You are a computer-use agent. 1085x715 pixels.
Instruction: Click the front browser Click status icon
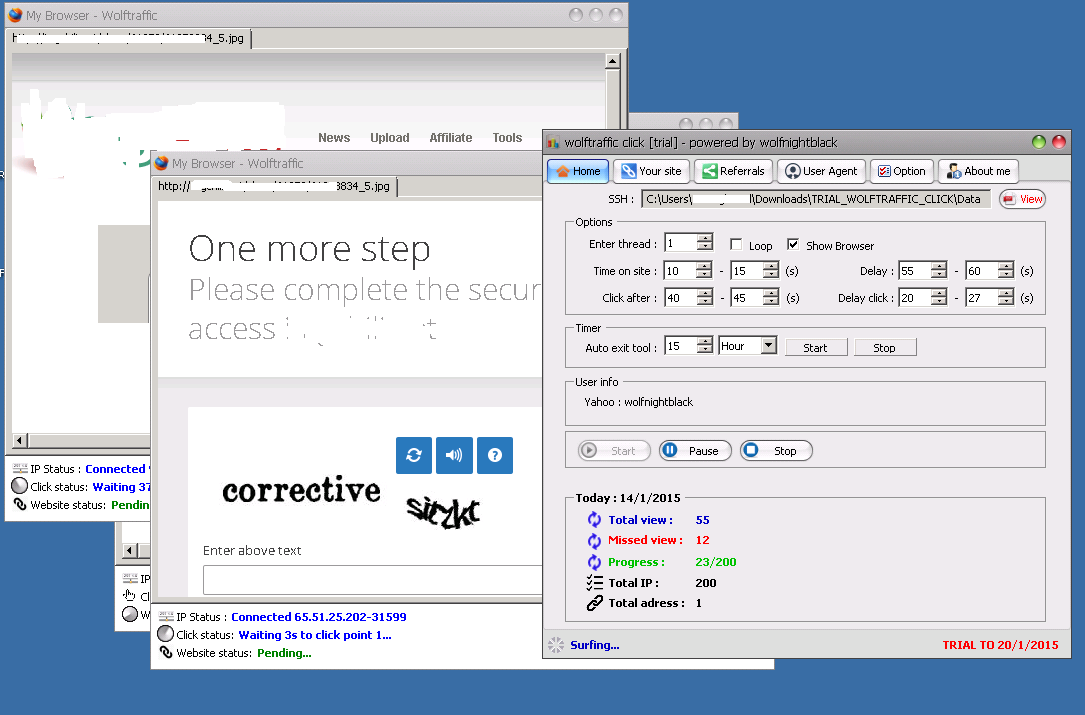click(165, 634)
